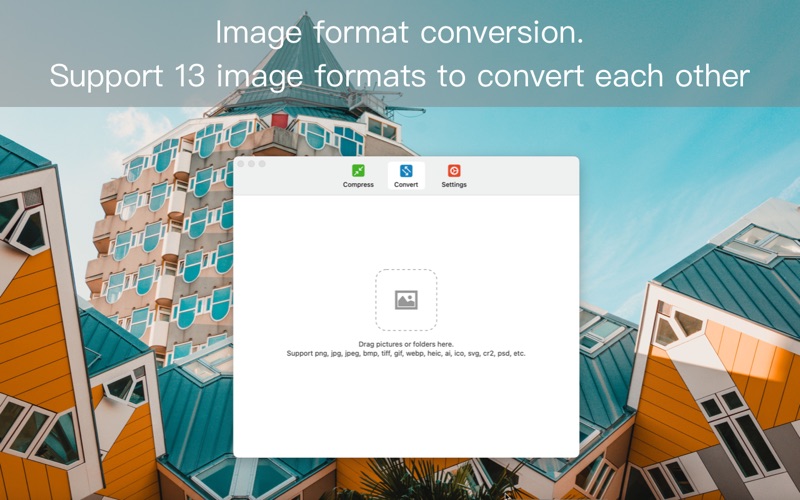Open the Settings tab
This screenshot has height=500, width=800.
pyautogui.click(x=454, y=176)
